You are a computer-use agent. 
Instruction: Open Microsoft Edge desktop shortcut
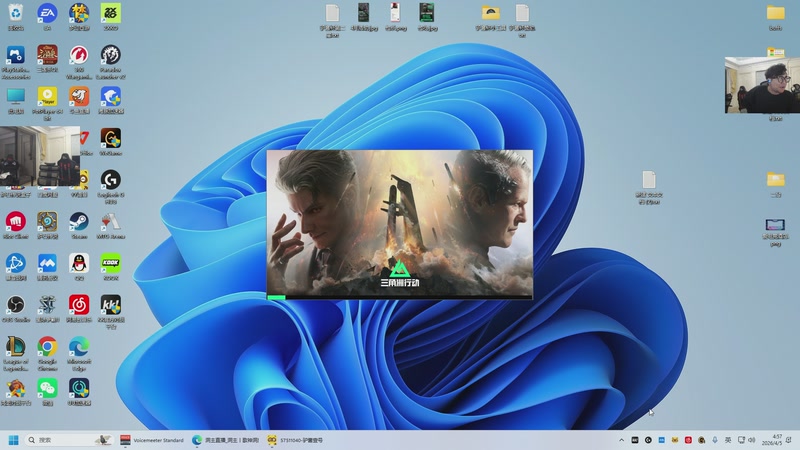coord(79,347)
